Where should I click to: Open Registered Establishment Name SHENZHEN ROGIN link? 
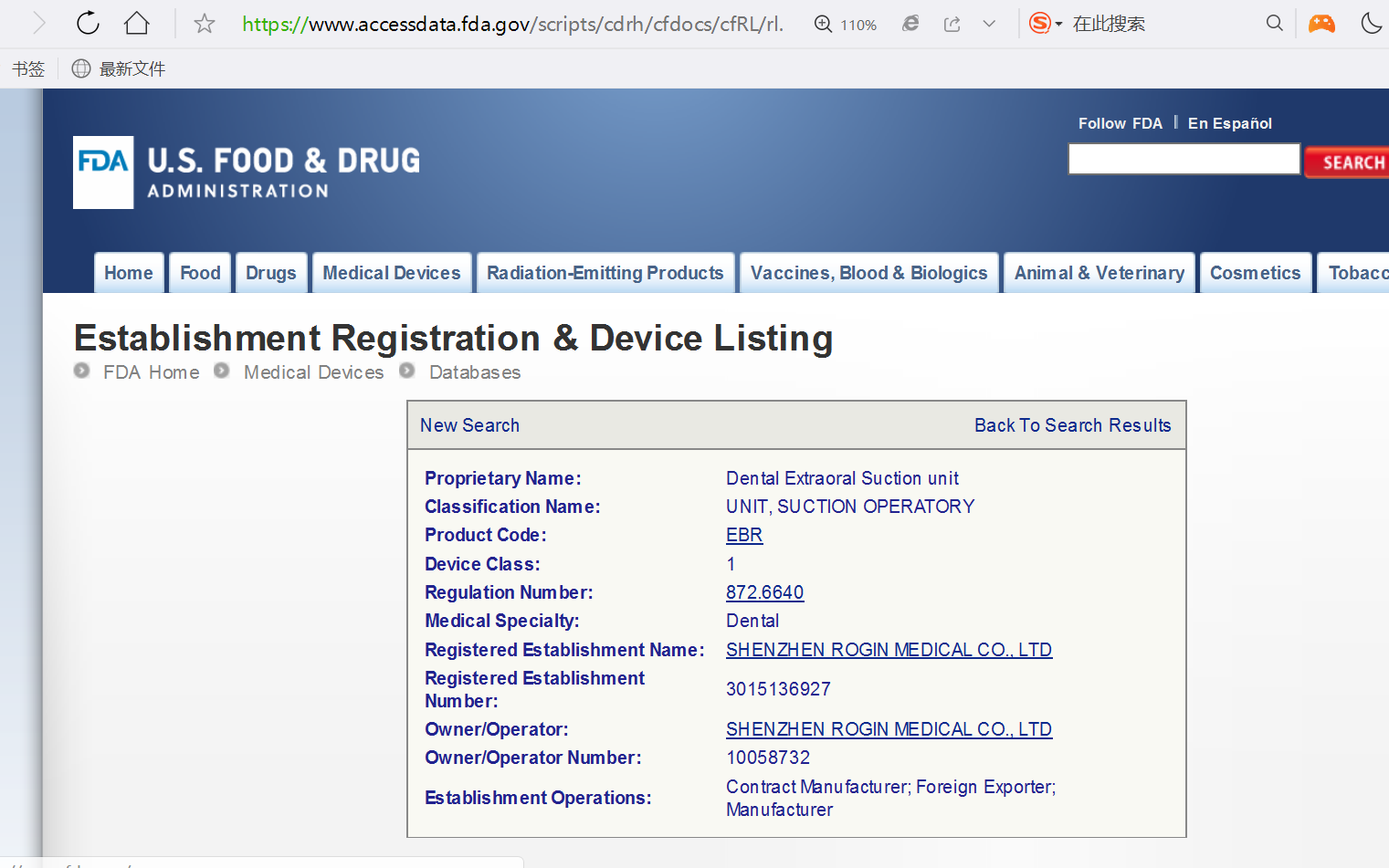[889, 650]
